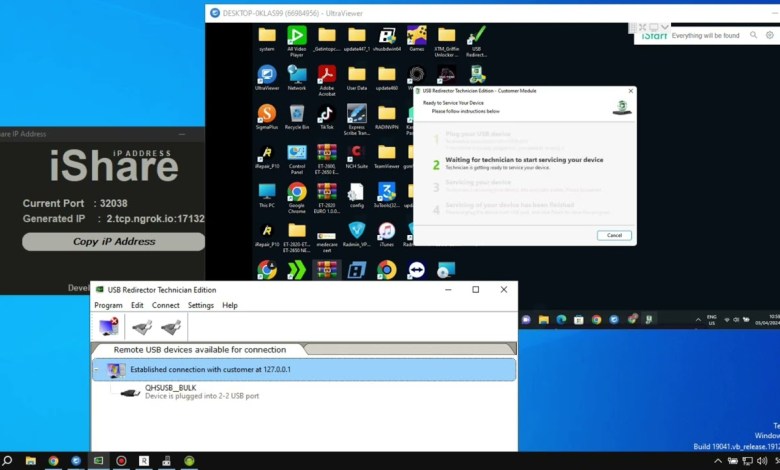Viewport: 780px width, 470px height.
Task: Select the 3uTools shortcut on remote desktop
Action: click(387, 195)
